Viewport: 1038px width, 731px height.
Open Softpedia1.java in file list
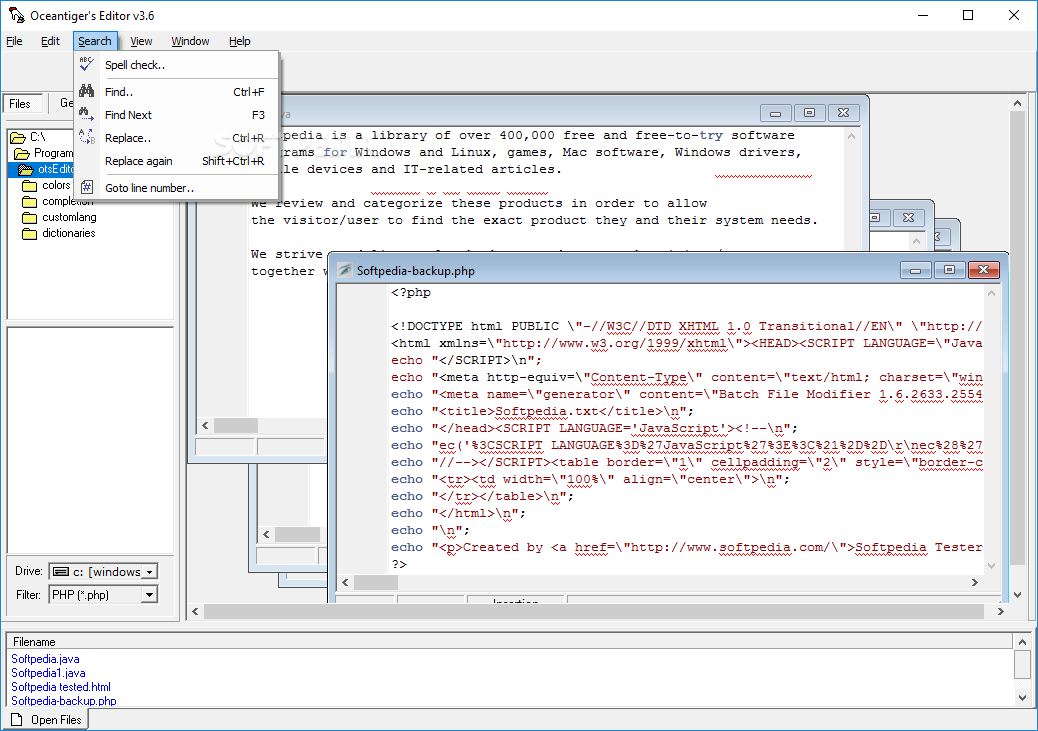pyautogui.click(x=48, y=673)
